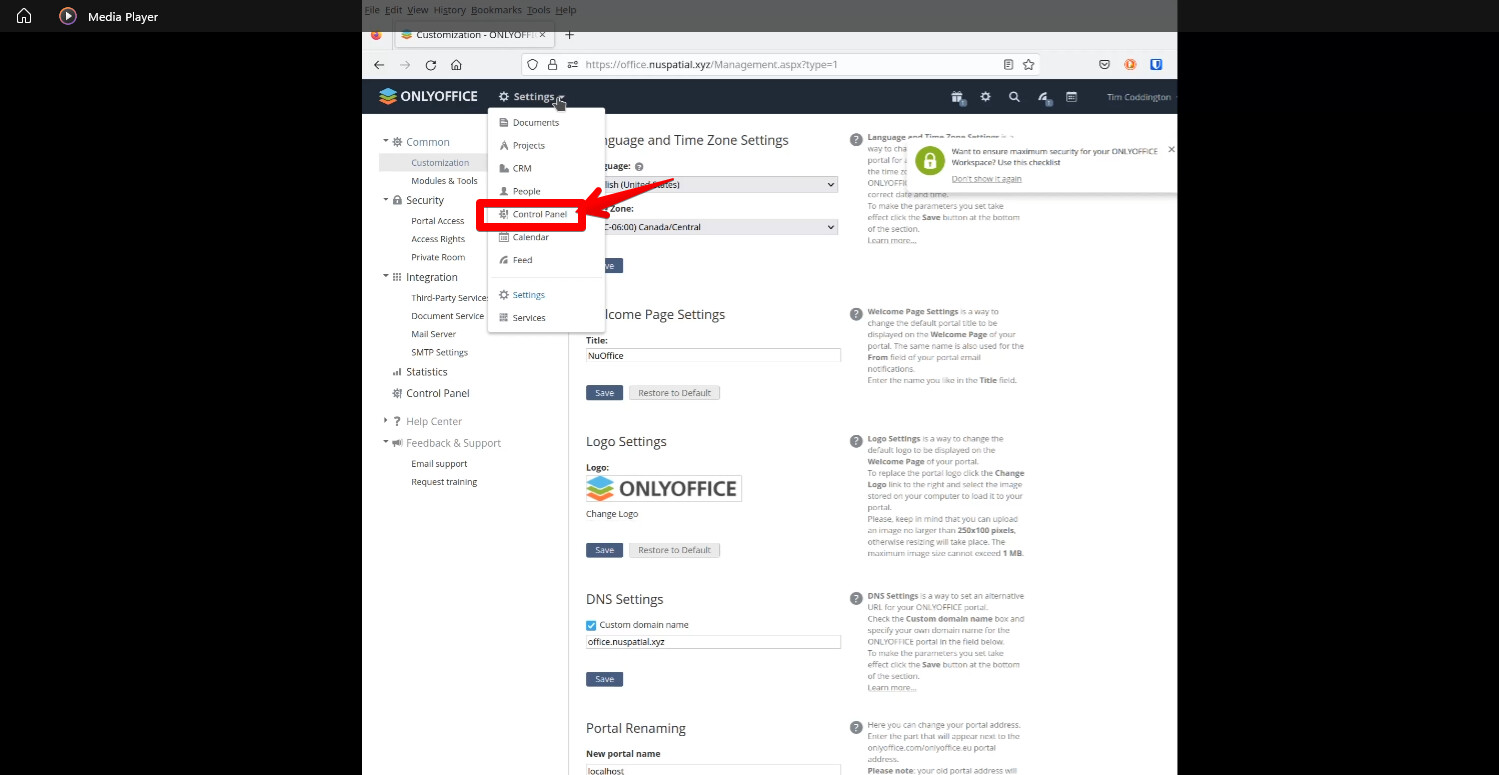Open the Bitwarden extension icon
Image resolution: width=1499 pixels, height=775 pixels.
(x=1156, y=64)
